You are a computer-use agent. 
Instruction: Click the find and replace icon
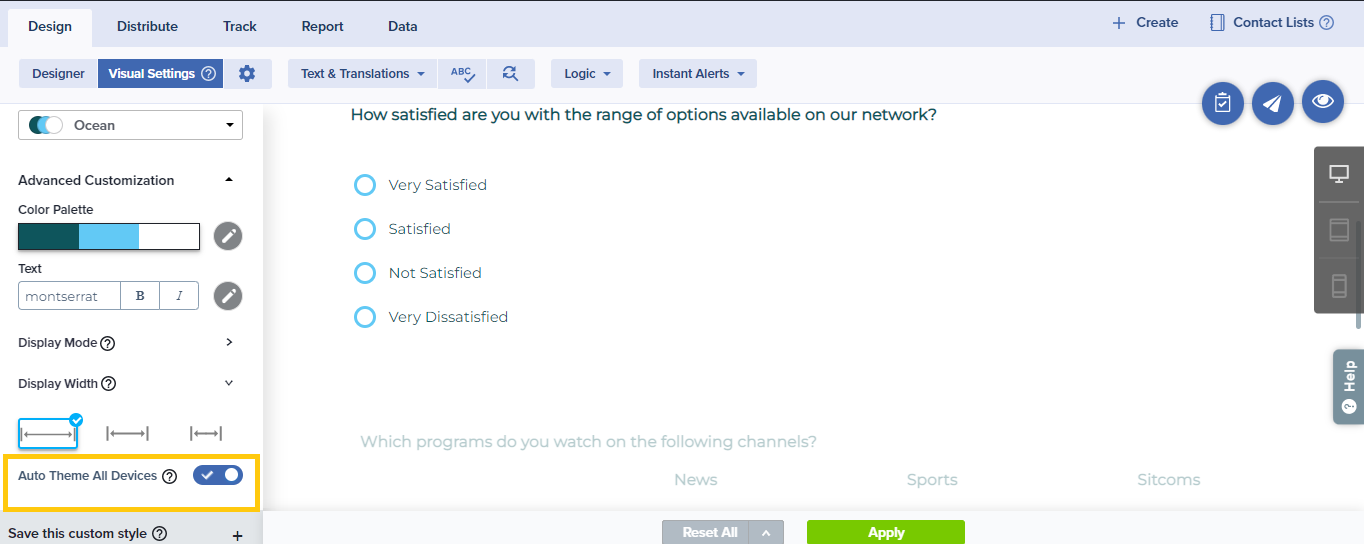510,73
